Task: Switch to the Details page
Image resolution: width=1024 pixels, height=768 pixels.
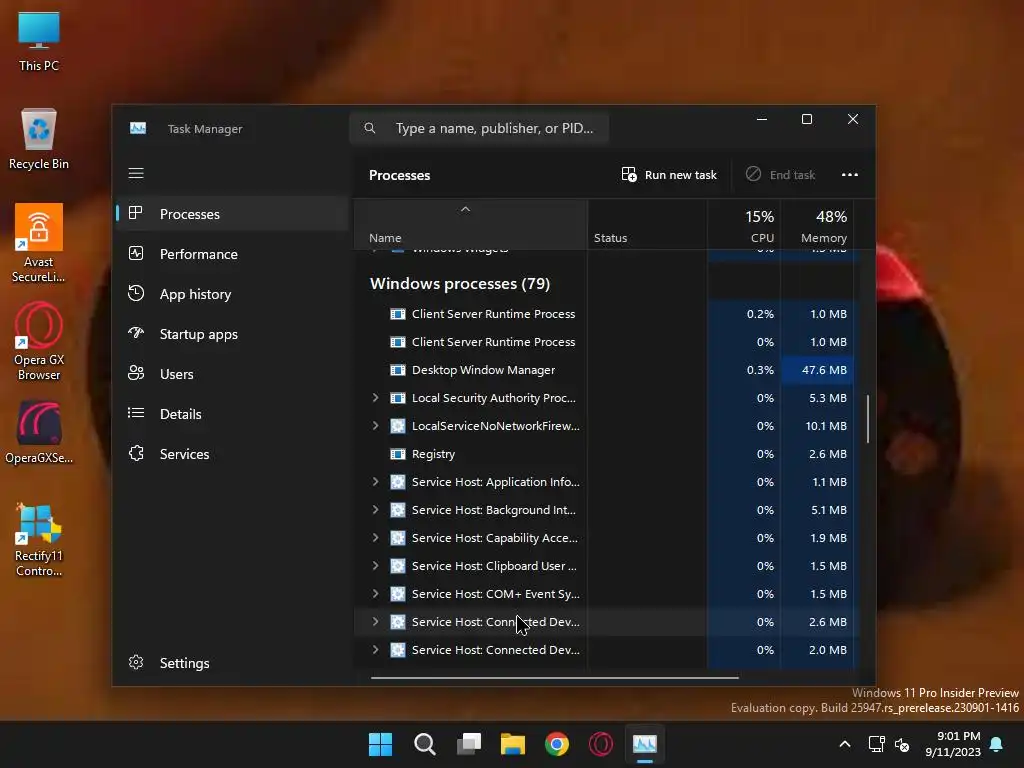Action: (x=232, y=414)
